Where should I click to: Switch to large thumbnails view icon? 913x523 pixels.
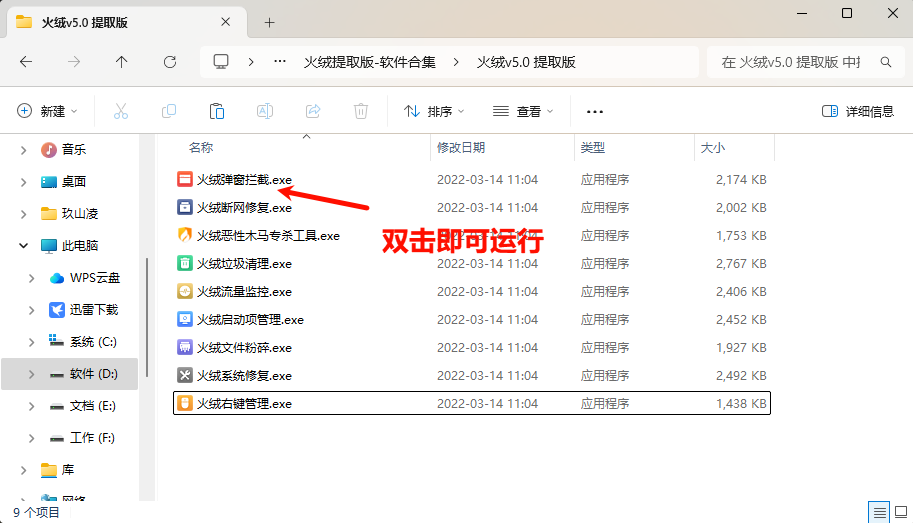(901, 513)
